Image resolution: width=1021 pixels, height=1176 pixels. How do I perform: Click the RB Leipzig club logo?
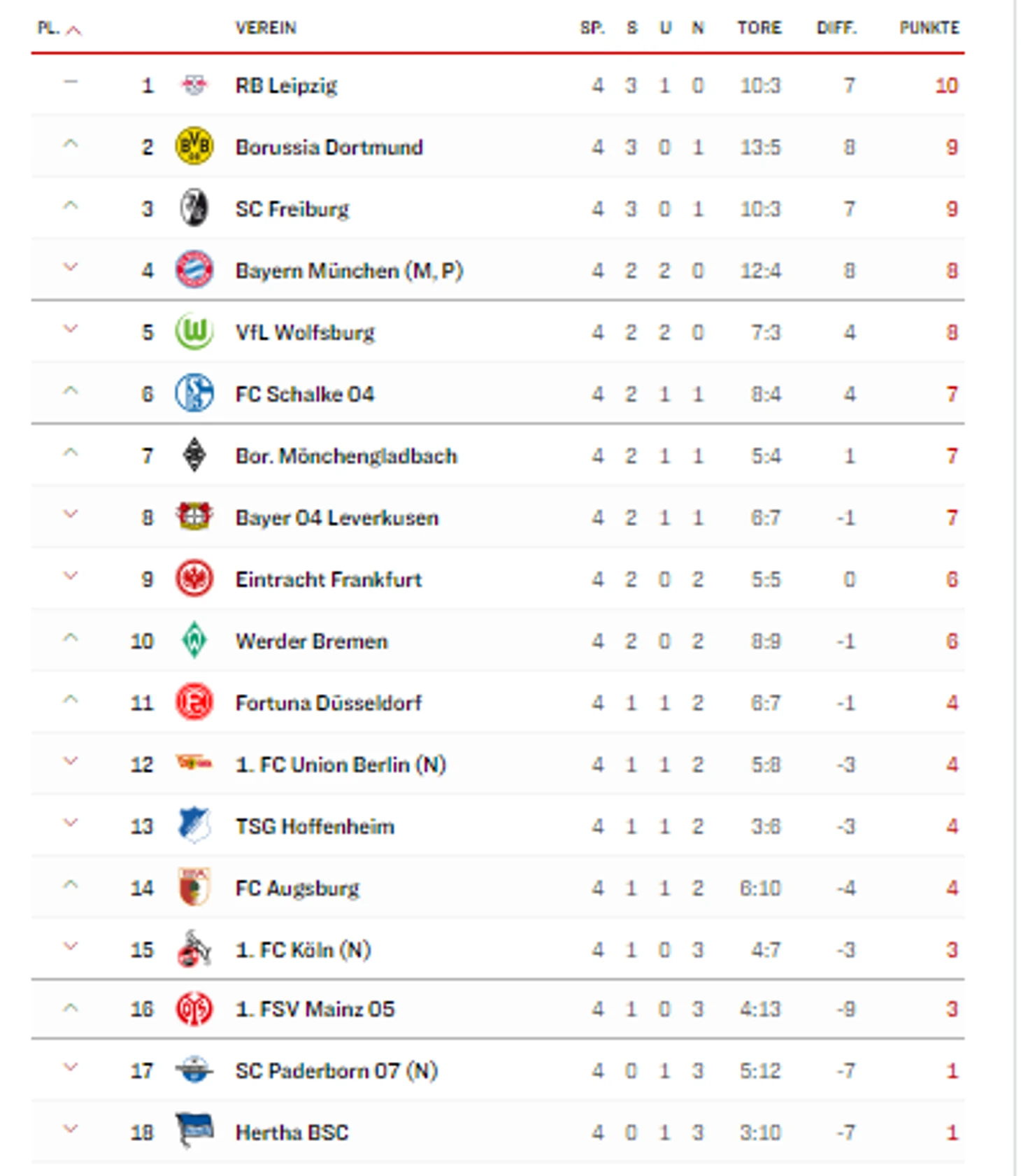pos(194,85)
